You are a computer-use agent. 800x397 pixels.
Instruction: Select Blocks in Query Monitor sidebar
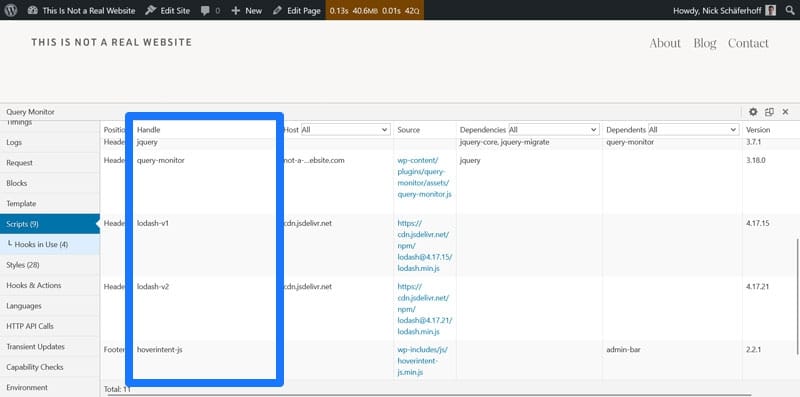coord(50,183)
